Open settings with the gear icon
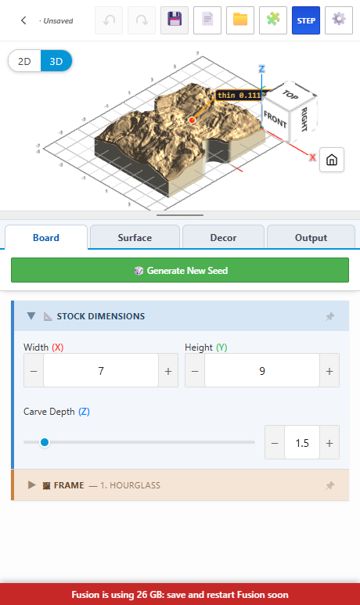The image size is (360, 605). point(339,20)
